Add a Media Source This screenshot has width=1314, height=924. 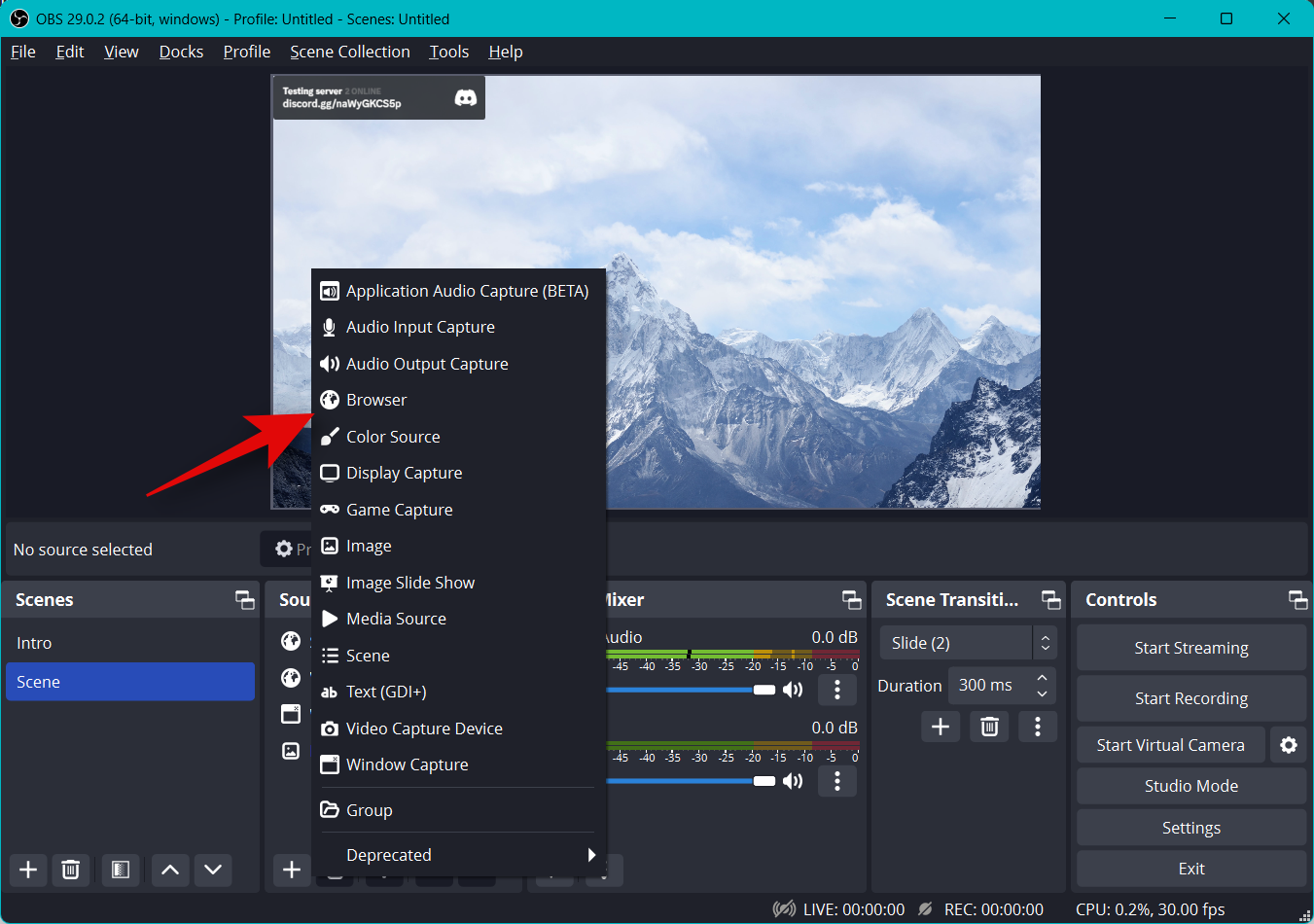click(x=458, y=619)
